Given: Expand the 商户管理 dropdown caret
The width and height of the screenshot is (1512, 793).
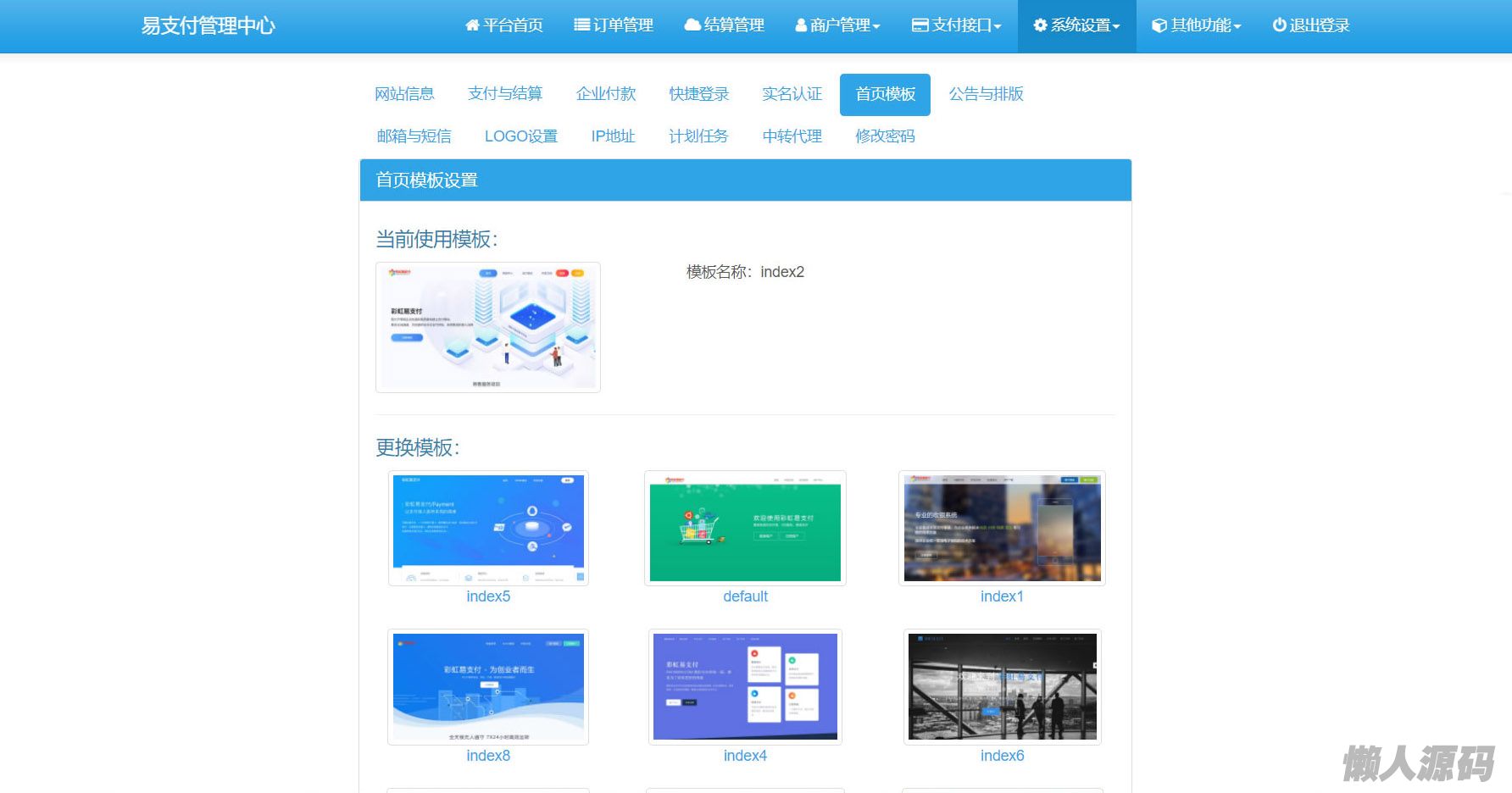Looking at the screenshot, I should (x=876, y=27).
